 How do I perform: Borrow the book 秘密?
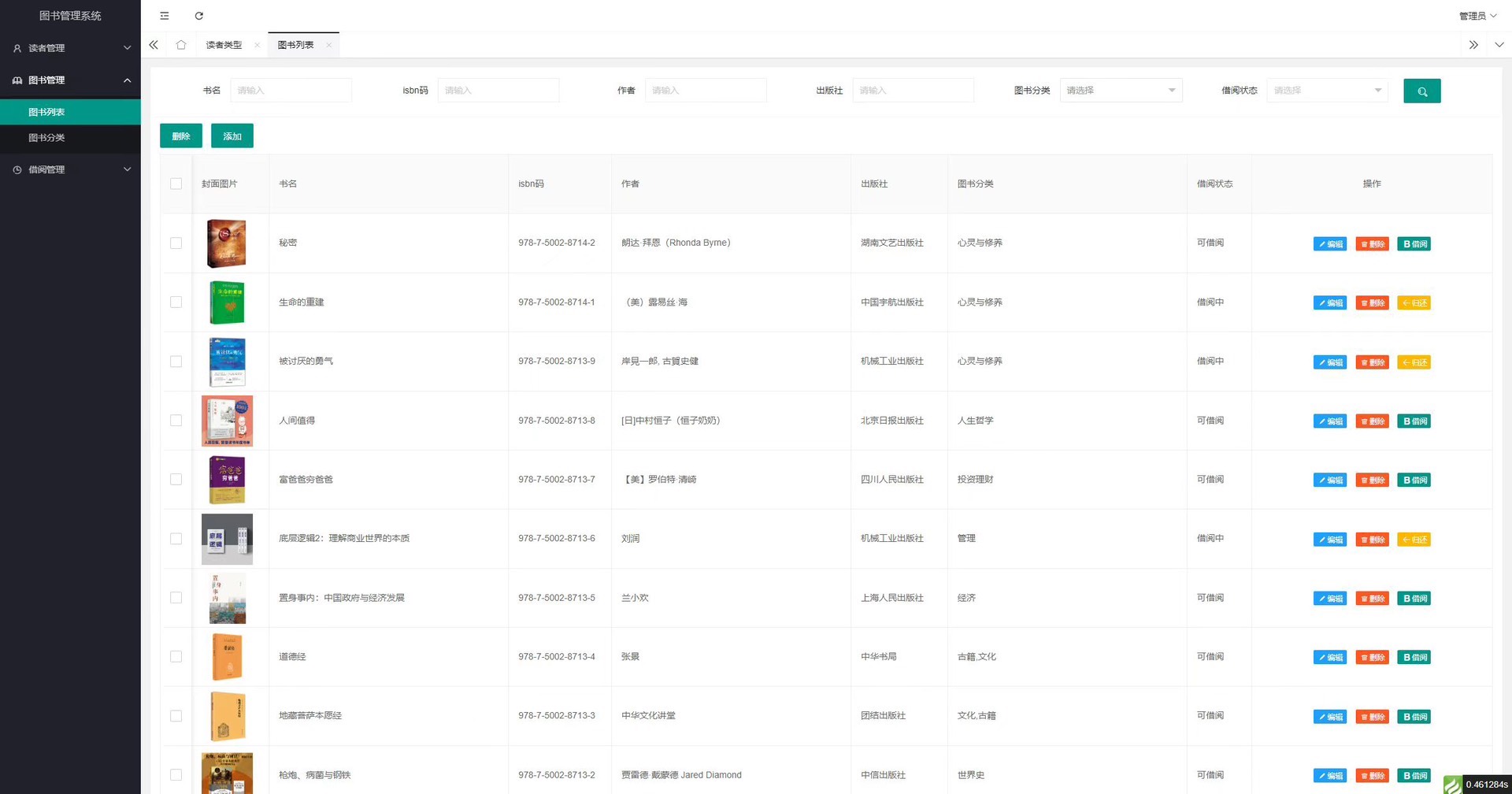coord(1414,244)
